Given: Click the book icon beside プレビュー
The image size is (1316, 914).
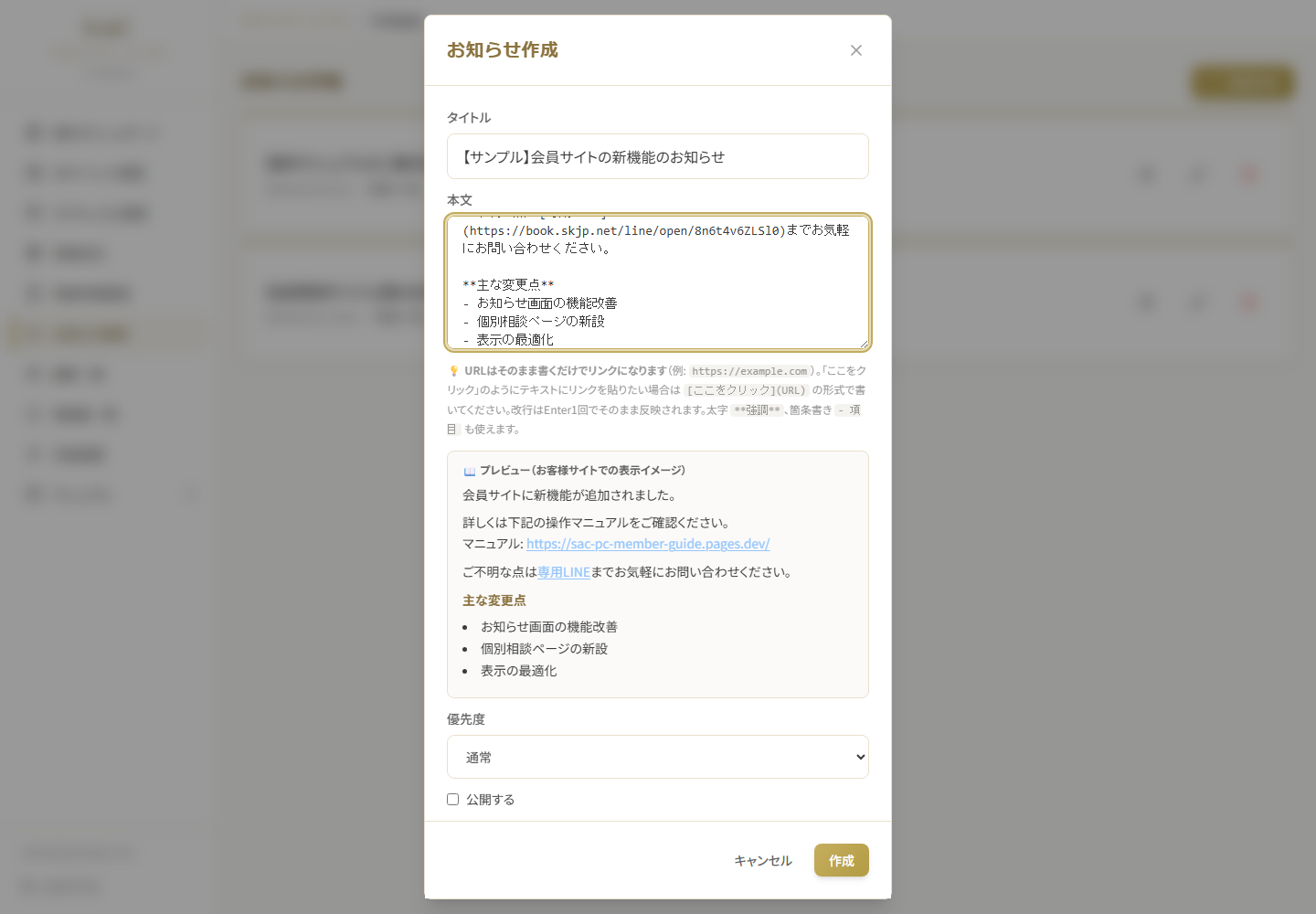Looking at the screenshot, I should click(470, 471).
